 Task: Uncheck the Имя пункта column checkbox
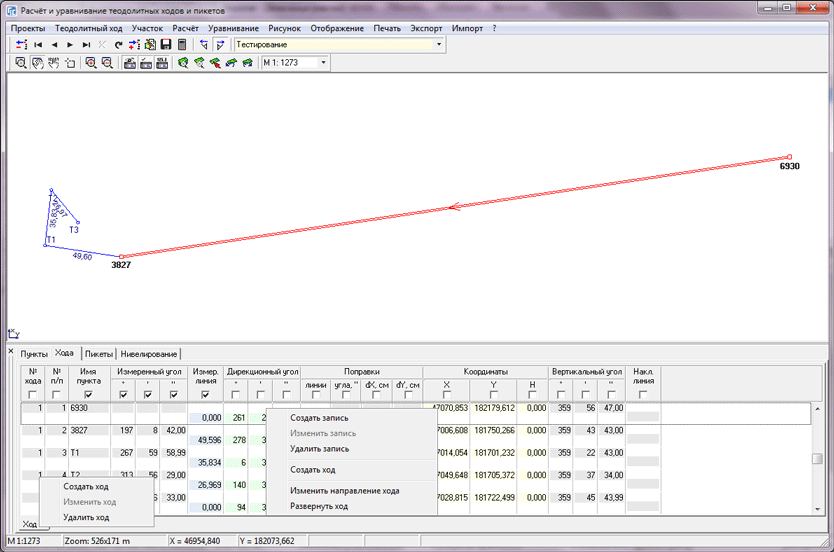tap(88, 395)
